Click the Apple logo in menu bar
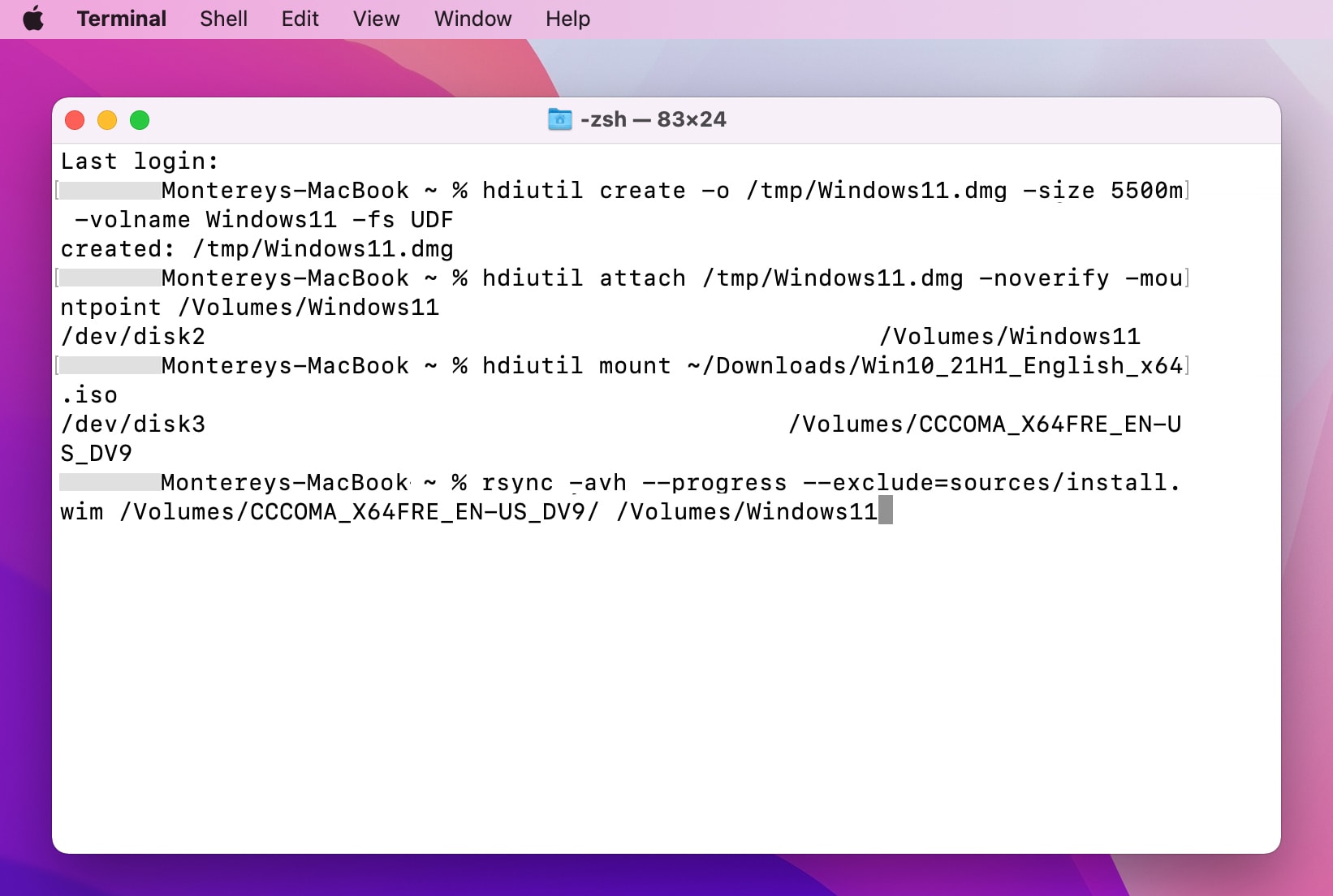The image size is (1333, 896). tap(33, 18)
